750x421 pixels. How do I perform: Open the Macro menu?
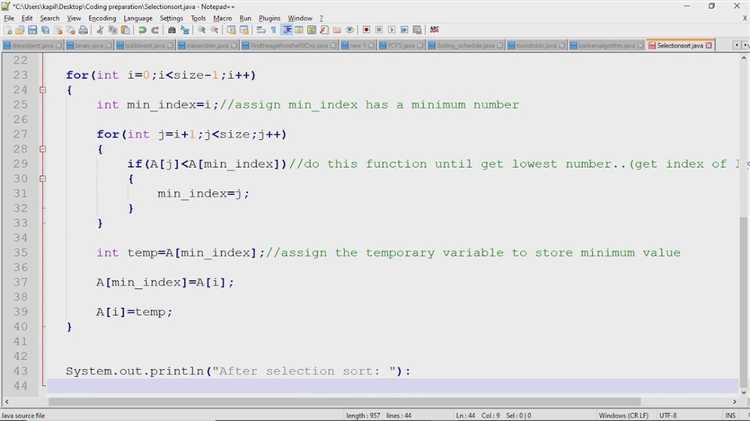222,18
